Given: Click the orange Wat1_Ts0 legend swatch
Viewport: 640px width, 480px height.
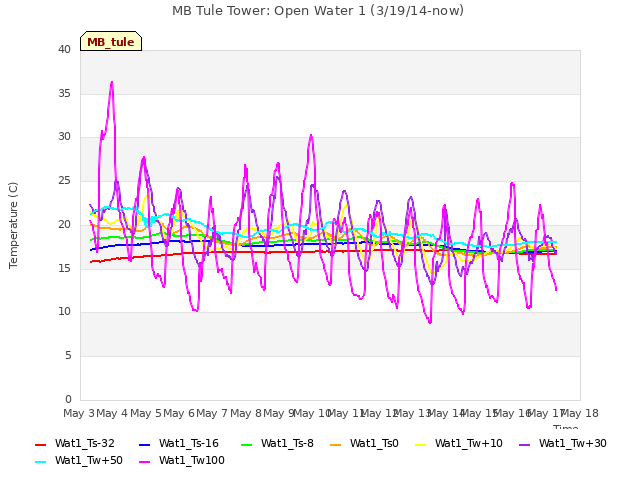Looking at the screenshot, I should tap(336, 444).
